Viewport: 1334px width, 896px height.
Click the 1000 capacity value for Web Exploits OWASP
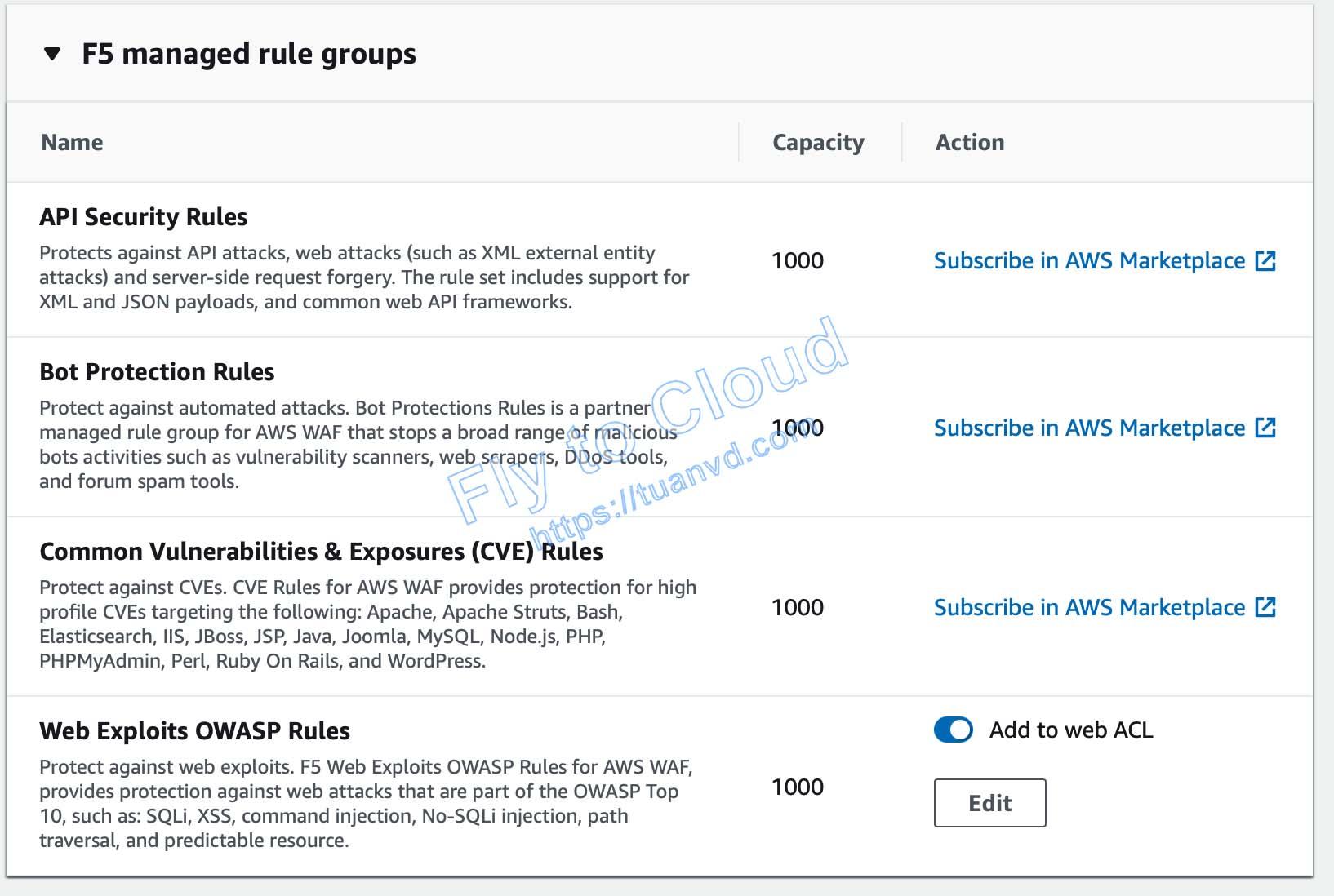(x=798, y=787)
